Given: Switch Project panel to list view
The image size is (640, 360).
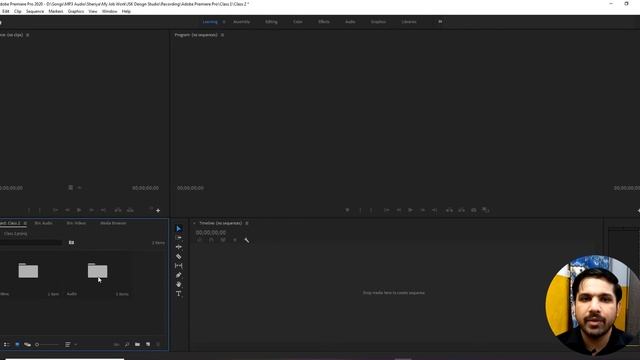Looking at the screenshot, I should pyautogui.click(x=7, y=344).
